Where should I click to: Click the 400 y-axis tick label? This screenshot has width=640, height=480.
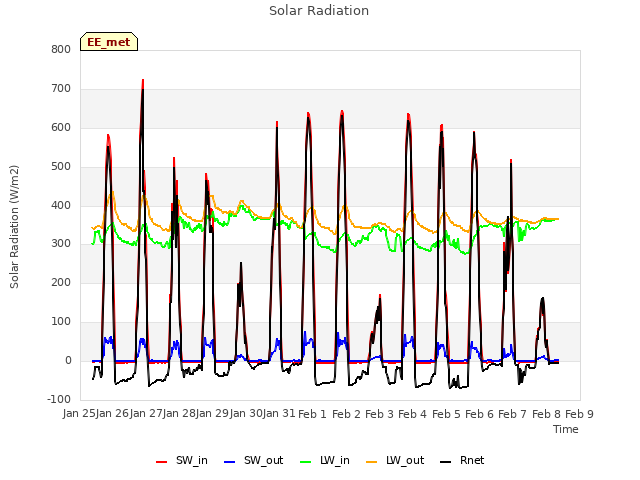coord(61,205)
